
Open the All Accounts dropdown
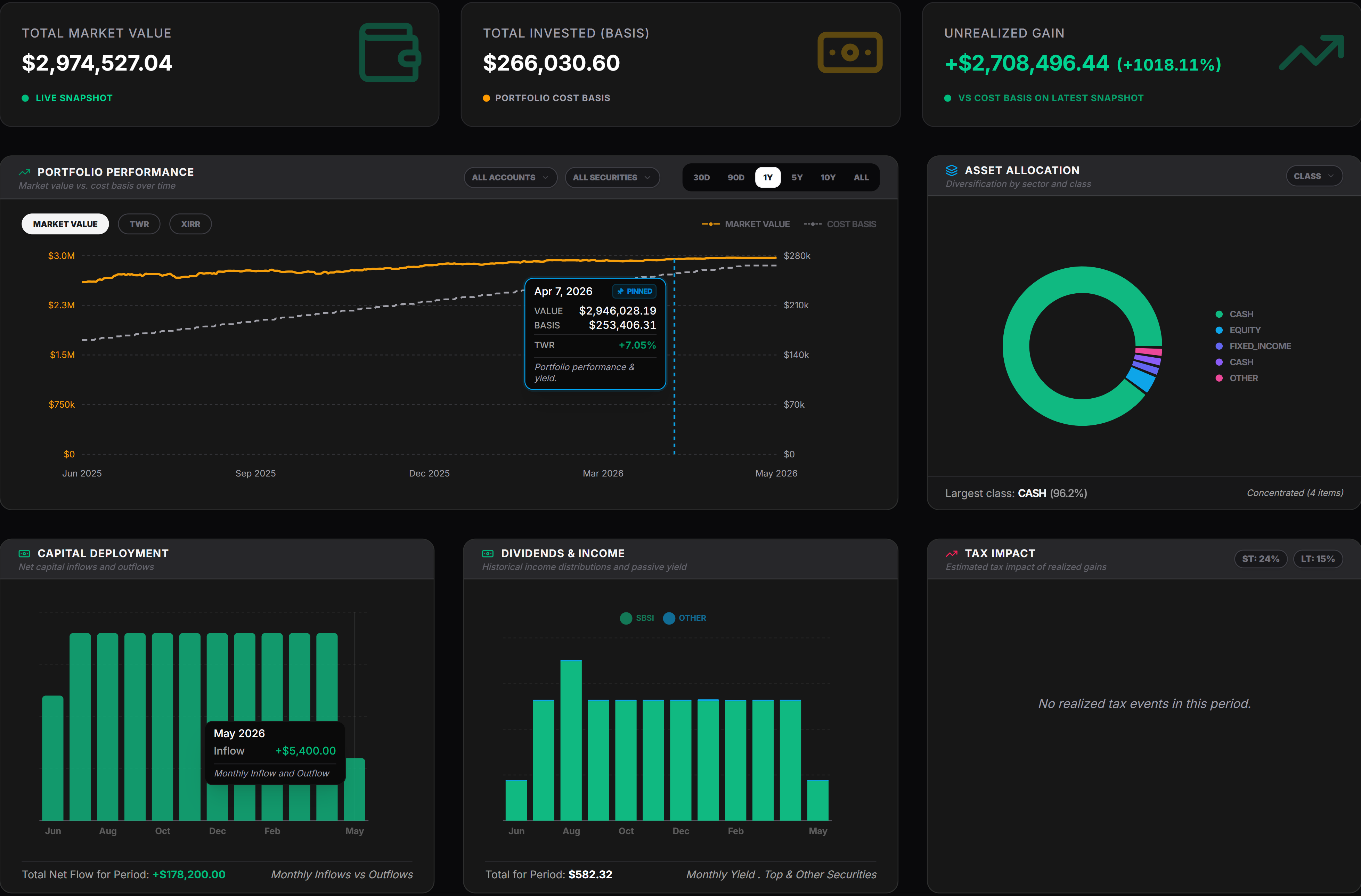click(x=510, y=177)
